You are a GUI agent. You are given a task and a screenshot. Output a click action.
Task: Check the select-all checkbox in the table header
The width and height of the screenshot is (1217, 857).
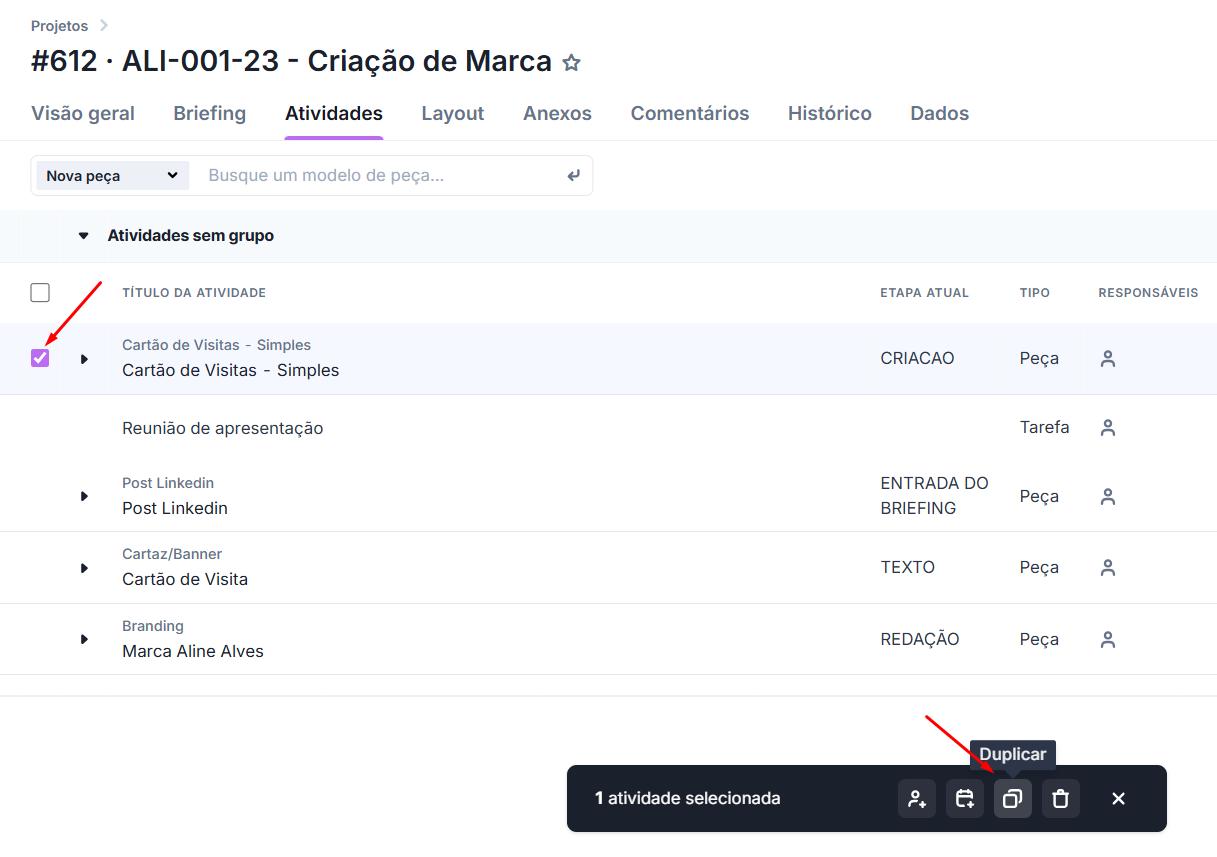point(40,293)
